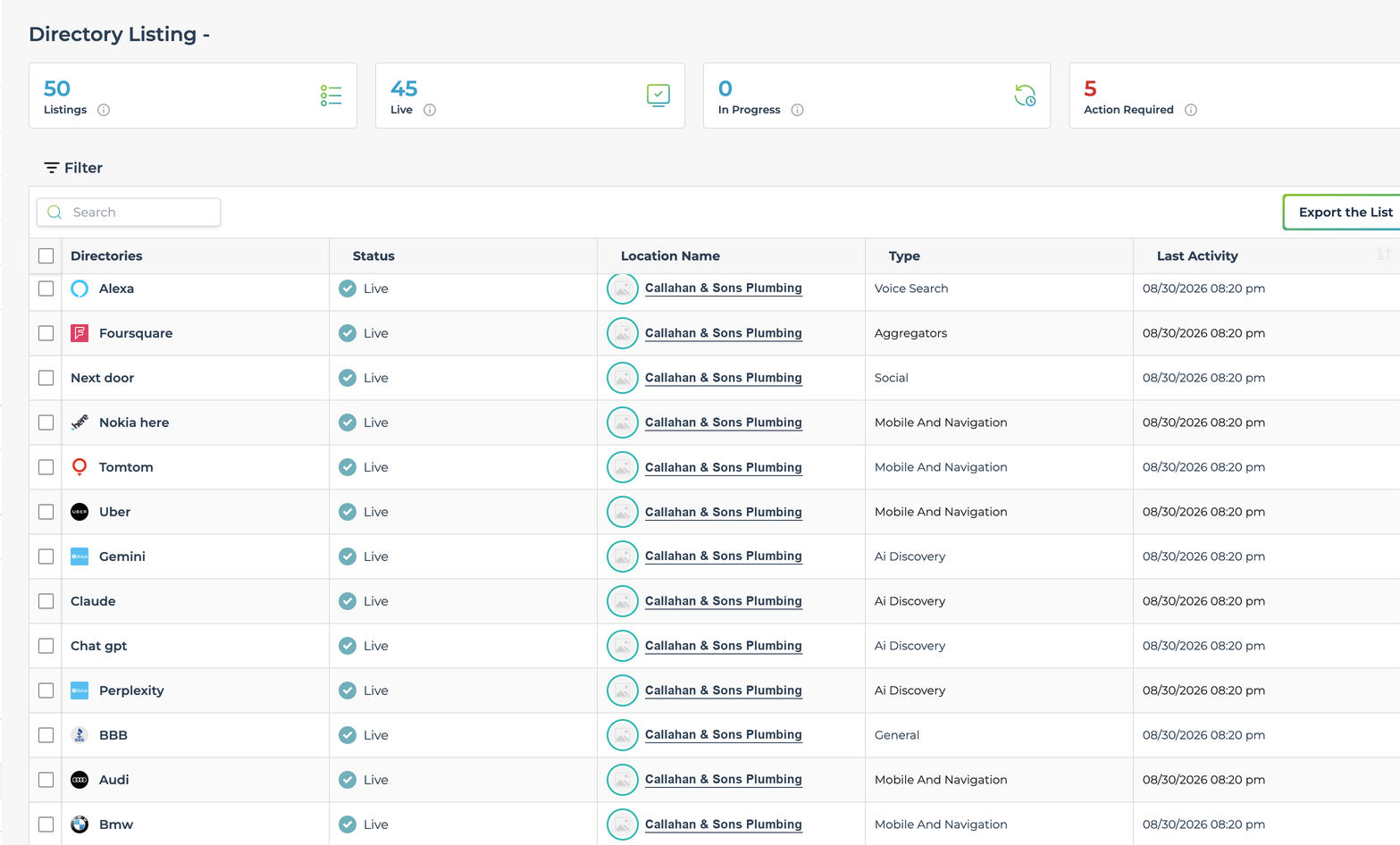Click the Next door directory name

(x=103, y=378)
